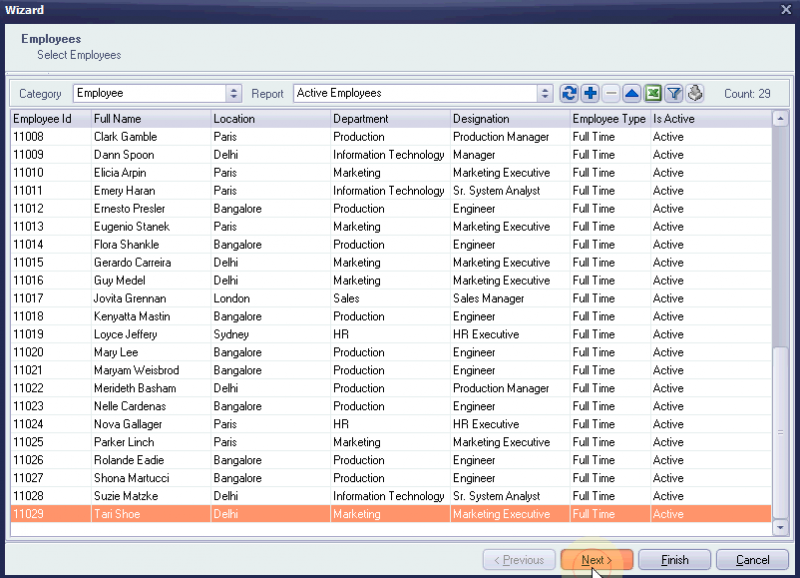Click the Finish button
Screen dimensions: 800x578
[674, 560]
